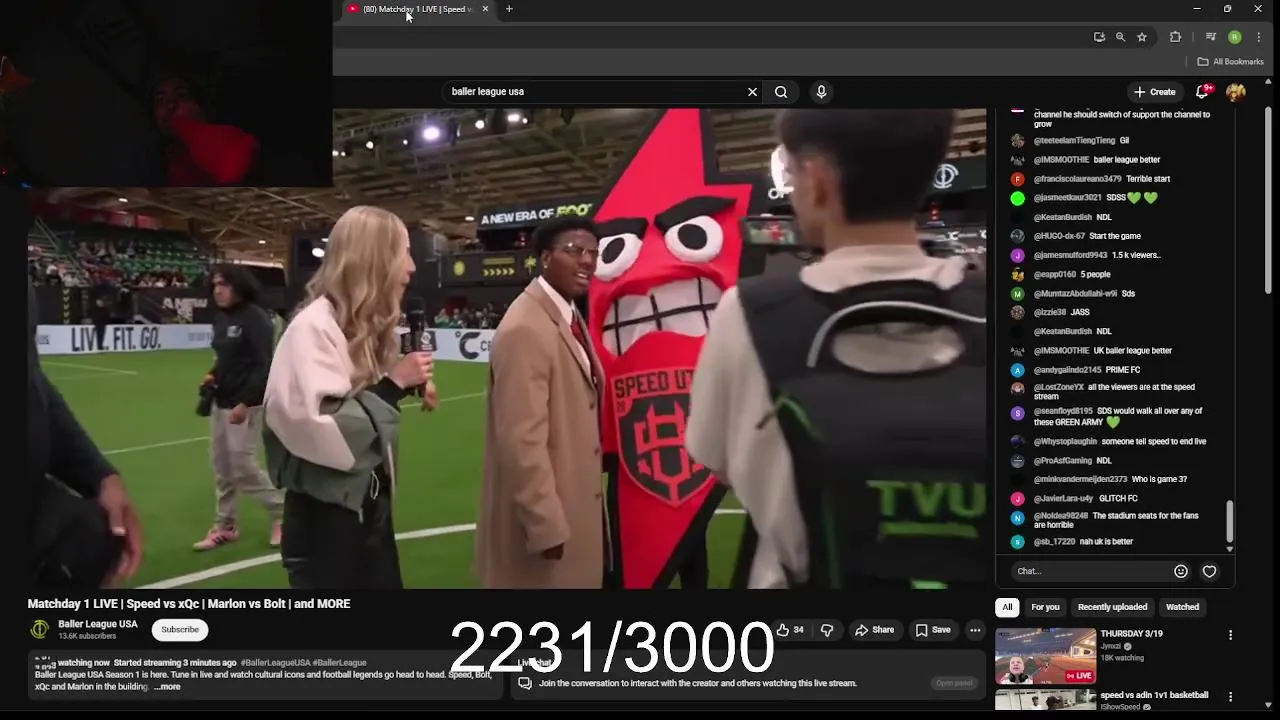1280x720 pixels.
Task: Open the YouTube account avatar menu
Action: [x=1236, y=92]
